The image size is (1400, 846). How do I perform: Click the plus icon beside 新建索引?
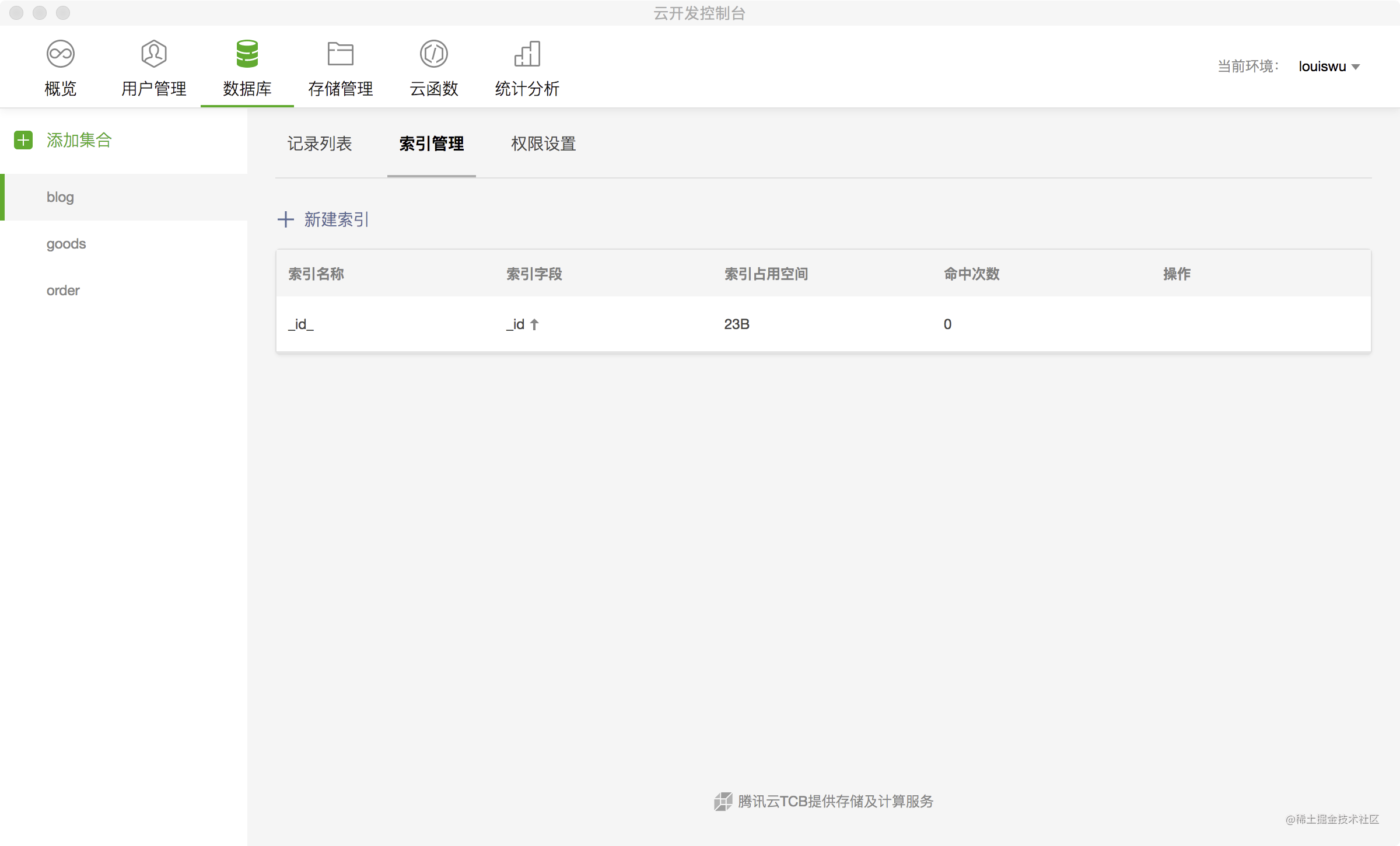click(x=285, y=219)
